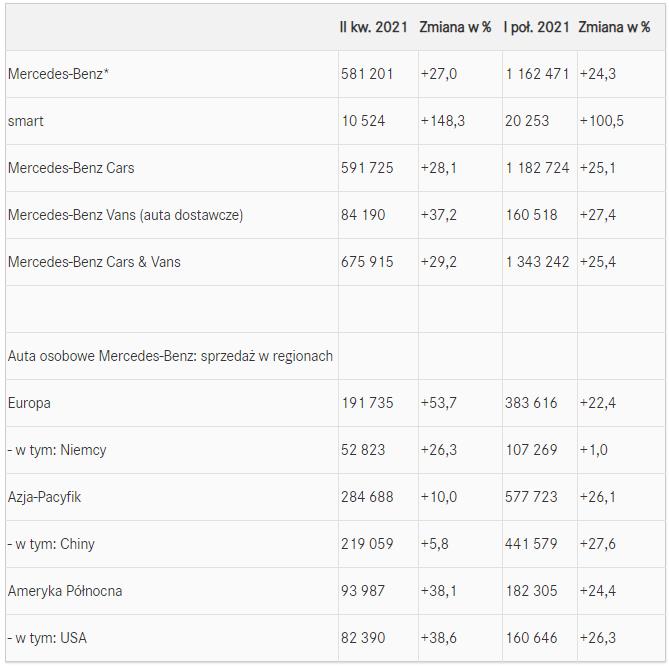Screen dimensions: 669x668
Task: Click the "- w tym: USA" cell
Action: [x=47, y=638]
